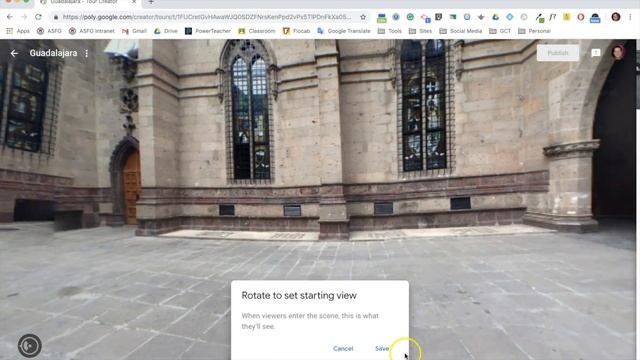Expand the Tools bookmark folder
Screen dimensions: 640x360
point(390,31)
